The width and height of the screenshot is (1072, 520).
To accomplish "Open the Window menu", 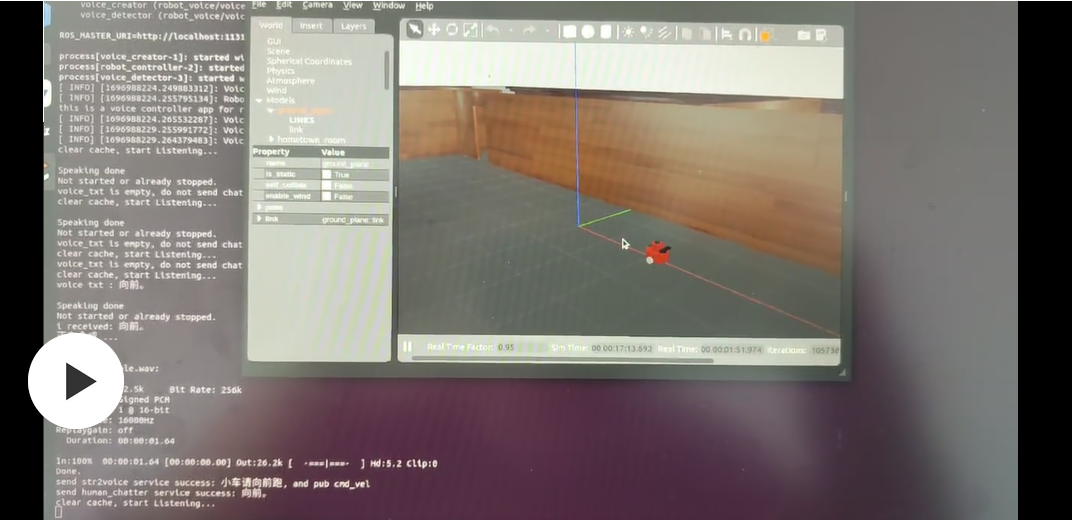I will (x=389, y=5).
